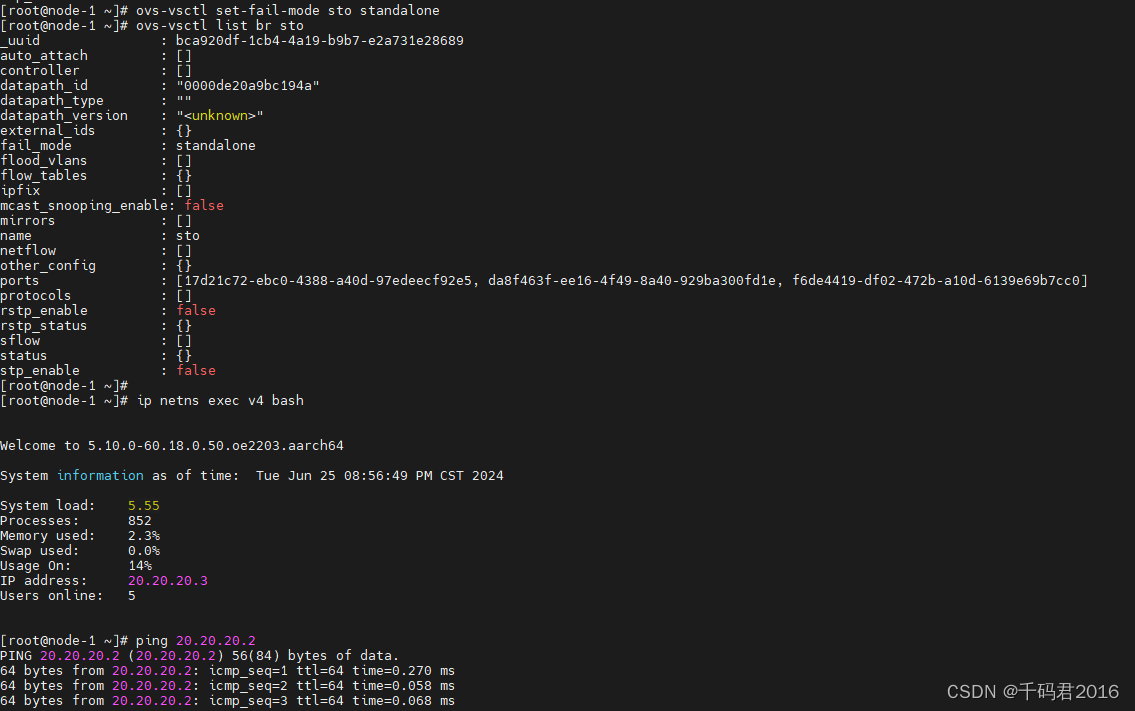The height and width of the screenshot is (711, 1135).
Task: Click the "ip netns exec v4 bash" command
Action: pyautogui.click(x=220, y=401)
